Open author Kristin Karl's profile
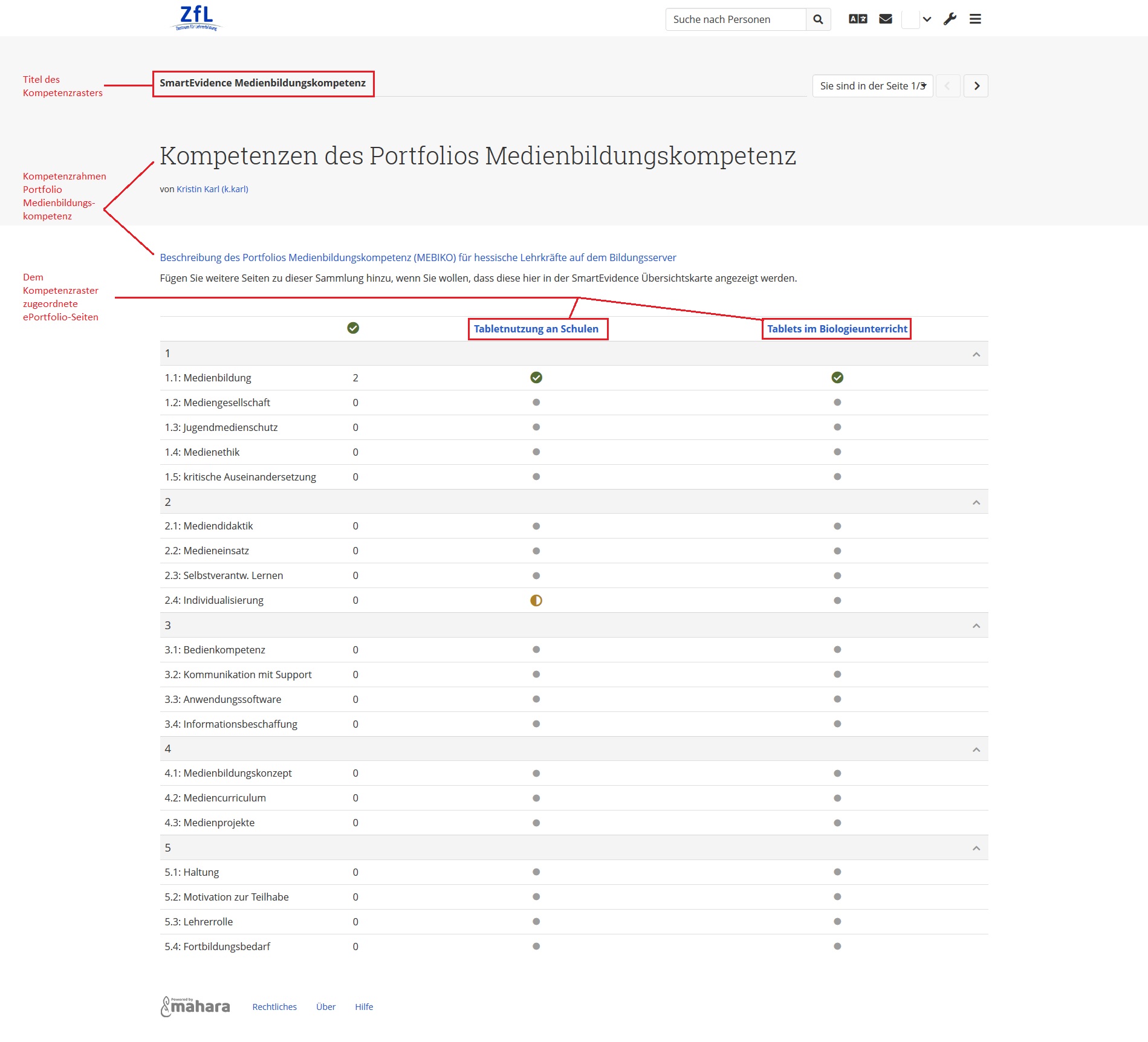Screen dimensions: 1148x1042 [x=212, y=189]
